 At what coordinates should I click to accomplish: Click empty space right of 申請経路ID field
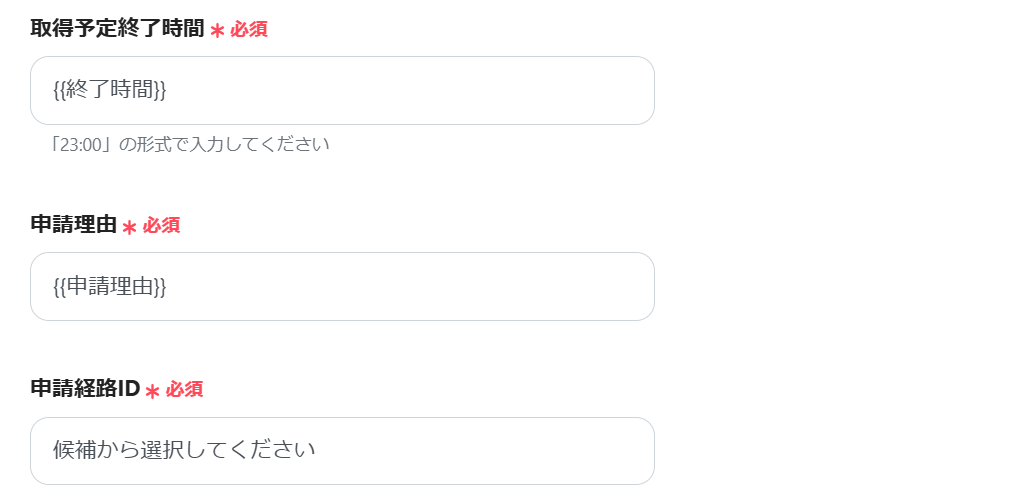click(830, 451)
